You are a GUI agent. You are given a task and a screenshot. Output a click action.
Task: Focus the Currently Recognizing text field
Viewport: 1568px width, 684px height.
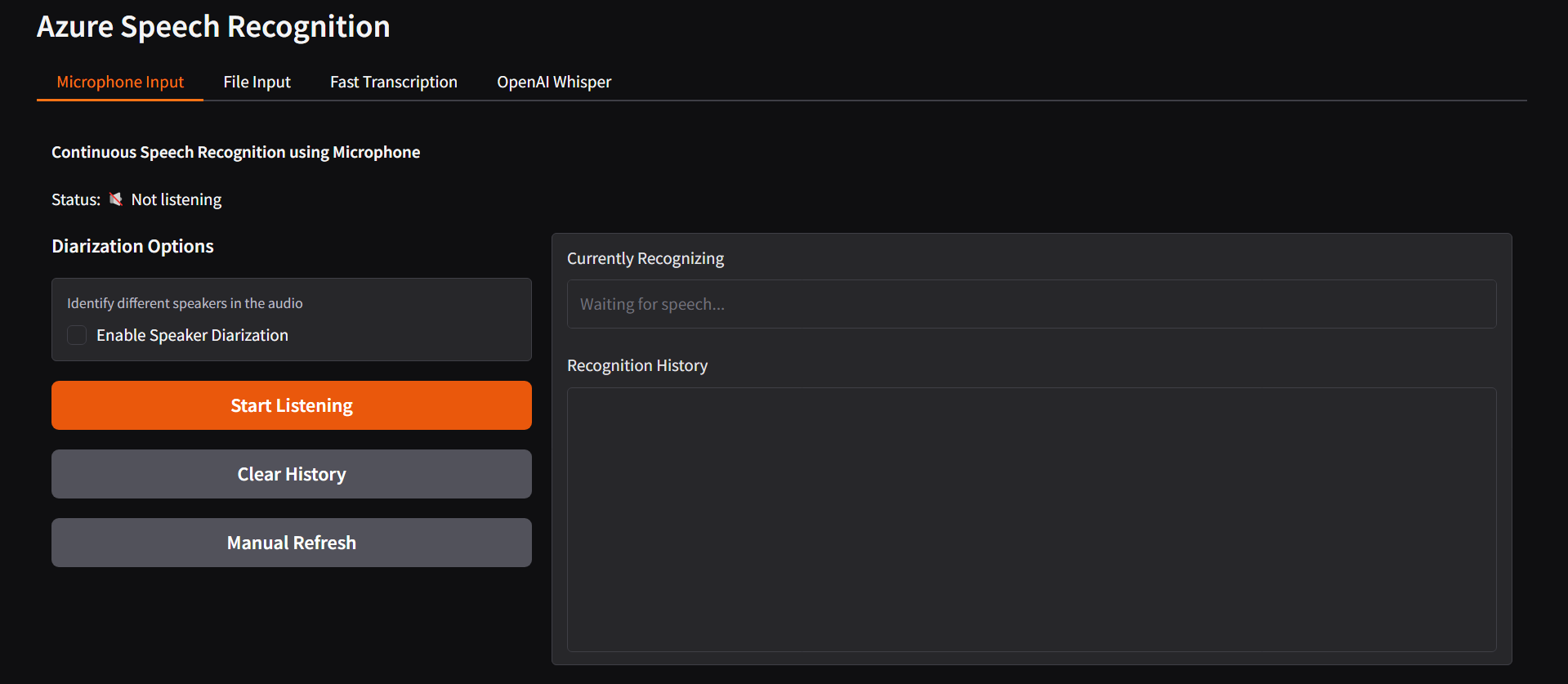coord(1031,304)
